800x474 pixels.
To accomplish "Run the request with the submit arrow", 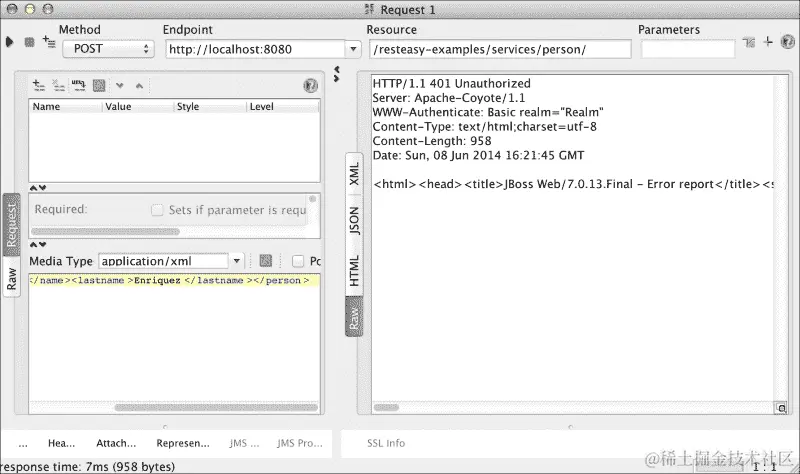I will coord(9,42).
